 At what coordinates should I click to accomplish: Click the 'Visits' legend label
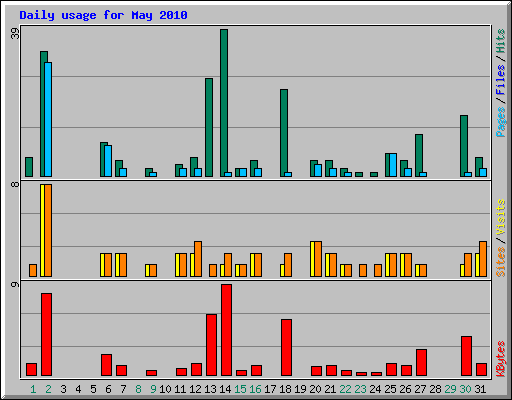[501, 218]
